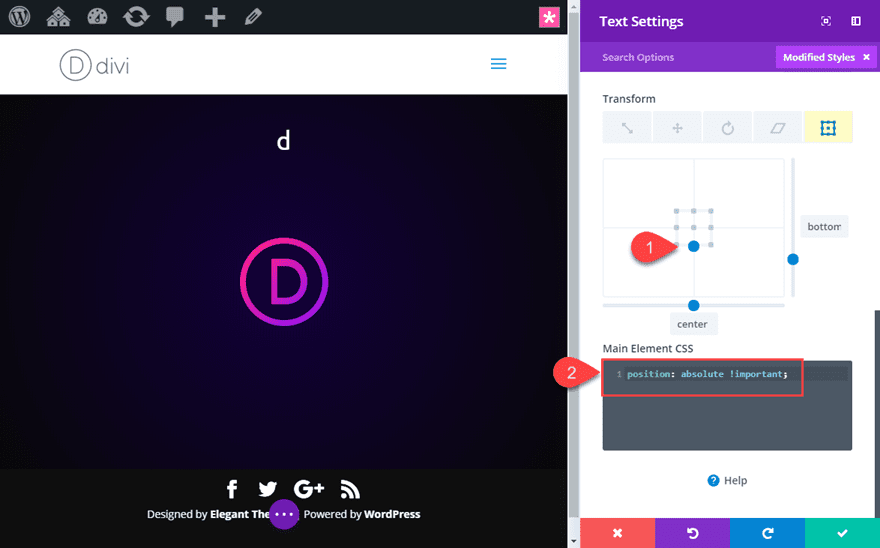Open the purple three-dots builder menu

[284, 514]
